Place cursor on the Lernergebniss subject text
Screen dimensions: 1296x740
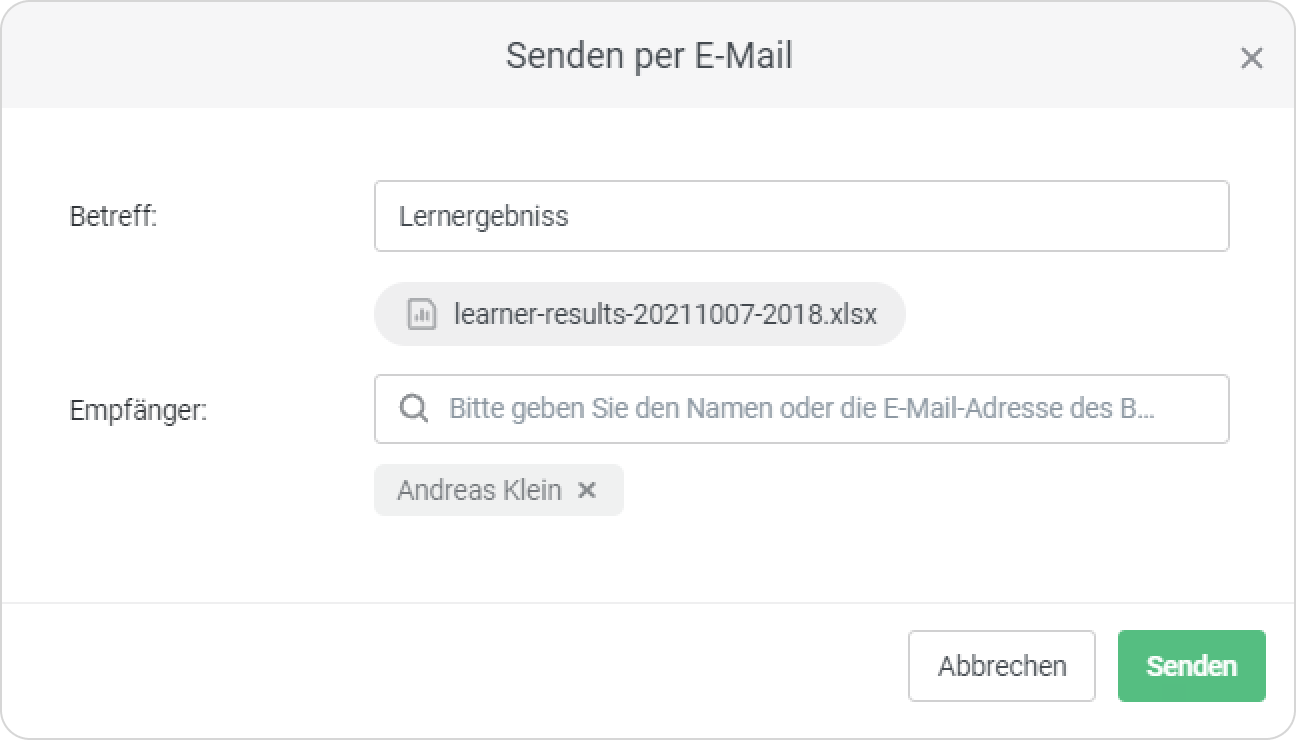[483, 217]
